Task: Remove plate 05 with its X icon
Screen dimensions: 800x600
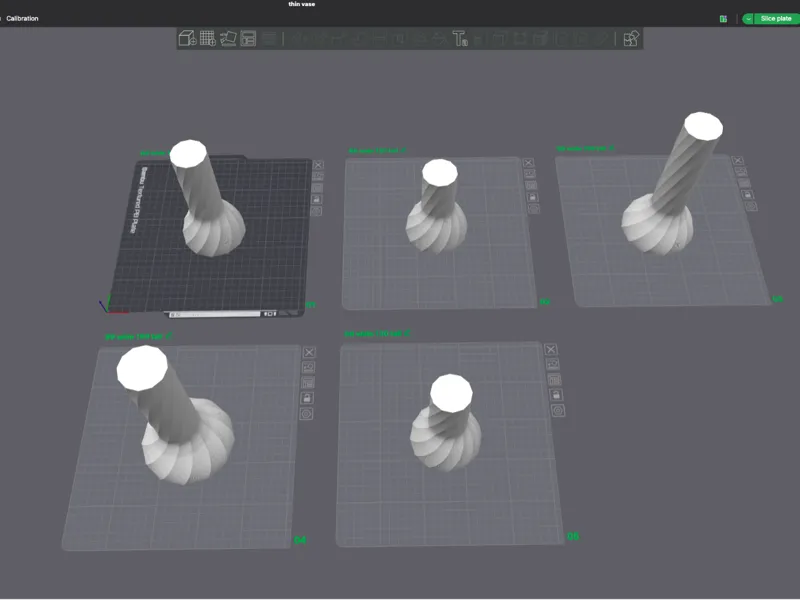Action: [551, 349]
